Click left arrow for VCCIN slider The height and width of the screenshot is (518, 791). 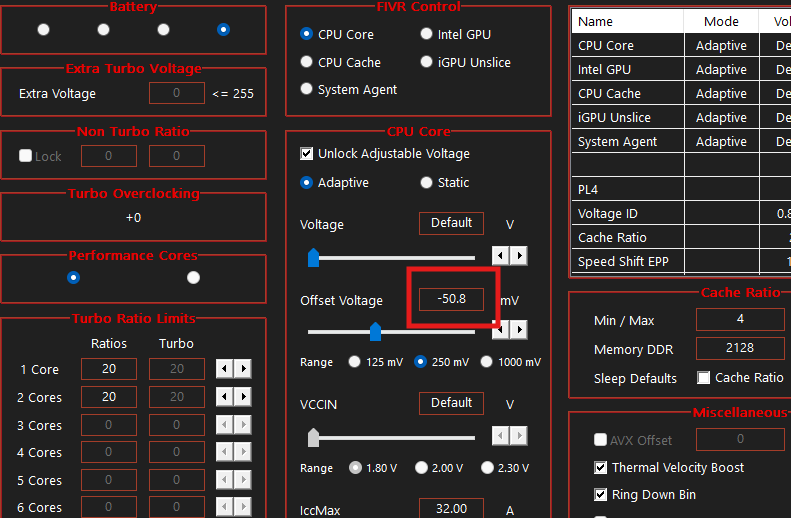coord(500,435)
